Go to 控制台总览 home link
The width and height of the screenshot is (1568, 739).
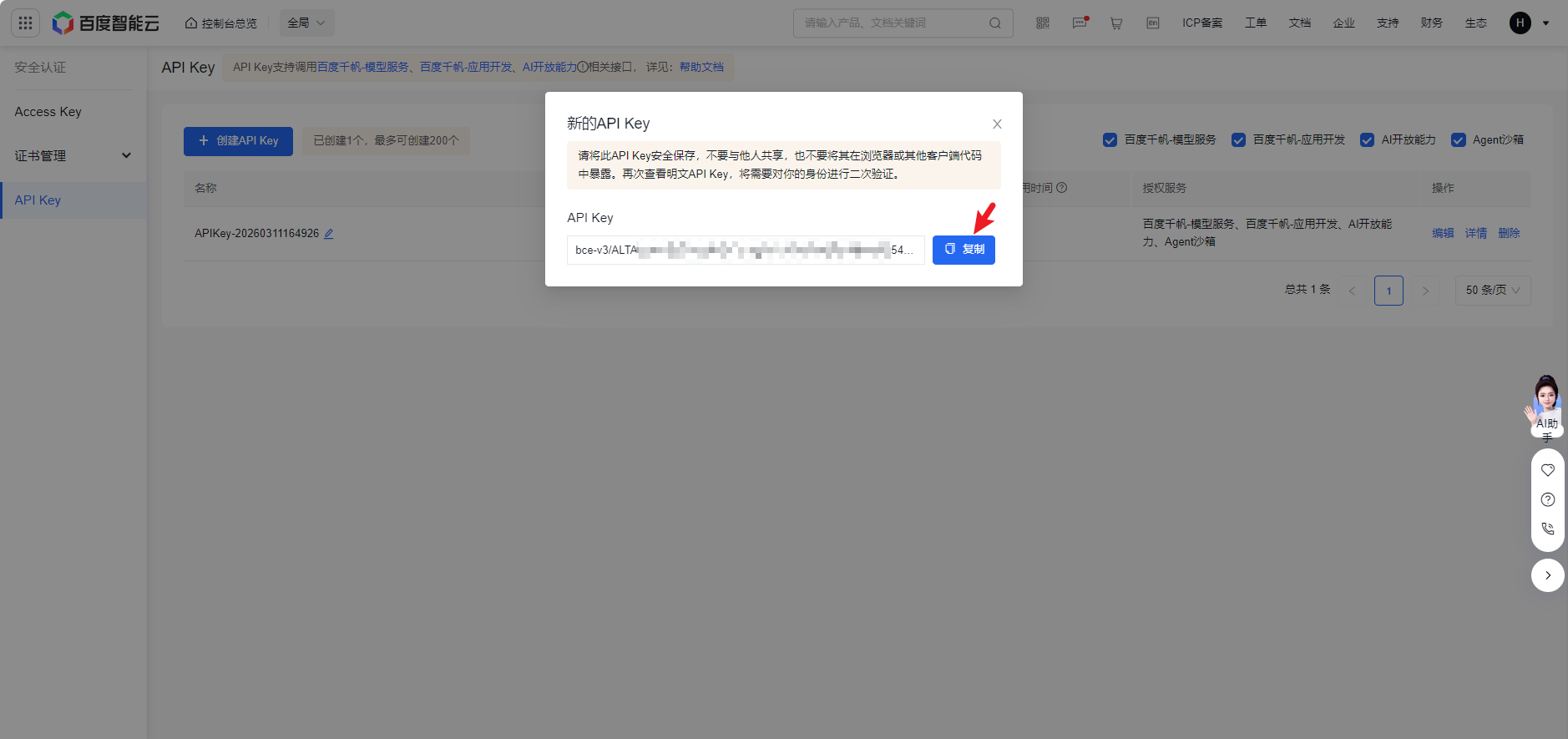click(x=221, y=23)
